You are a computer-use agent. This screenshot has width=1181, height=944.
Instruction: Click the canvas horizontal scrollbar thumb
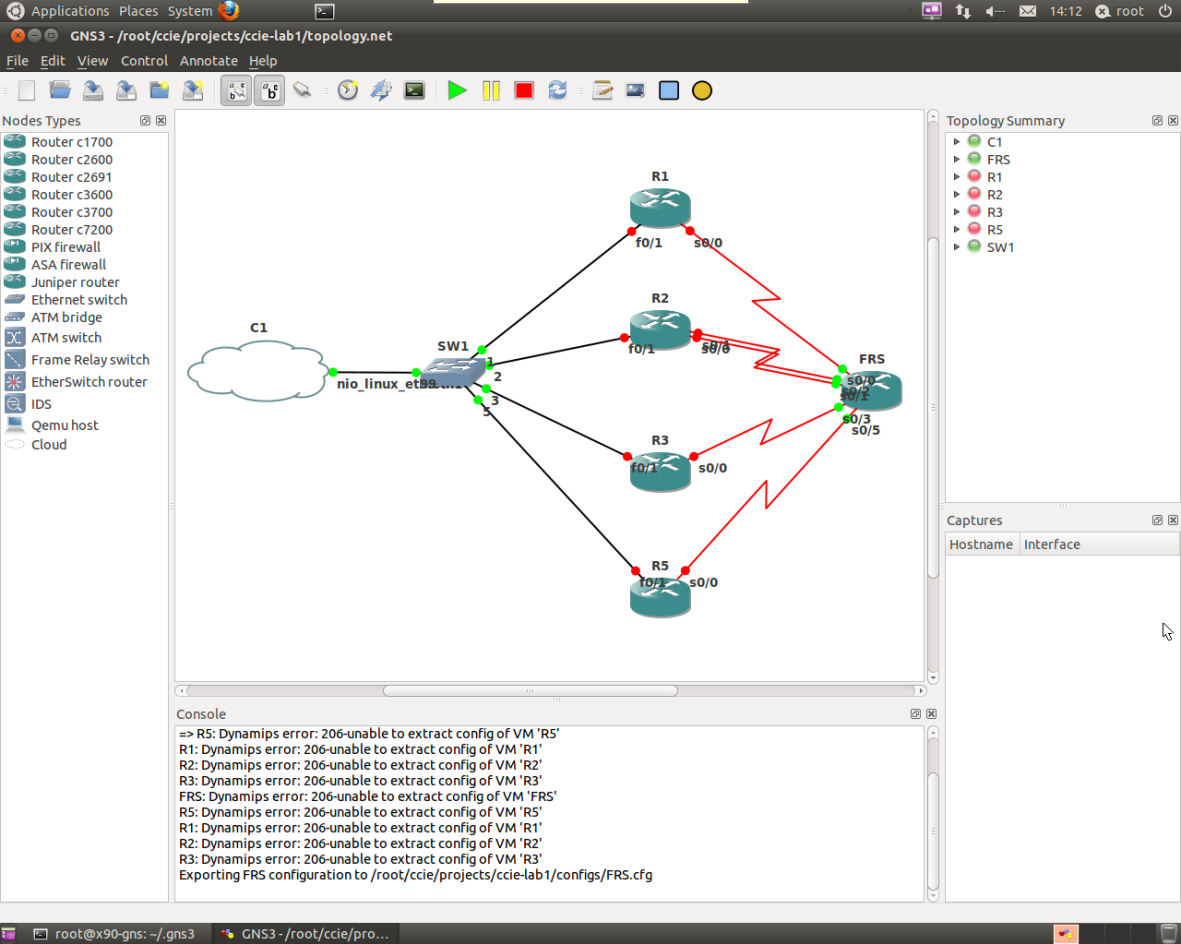(530, 690)
